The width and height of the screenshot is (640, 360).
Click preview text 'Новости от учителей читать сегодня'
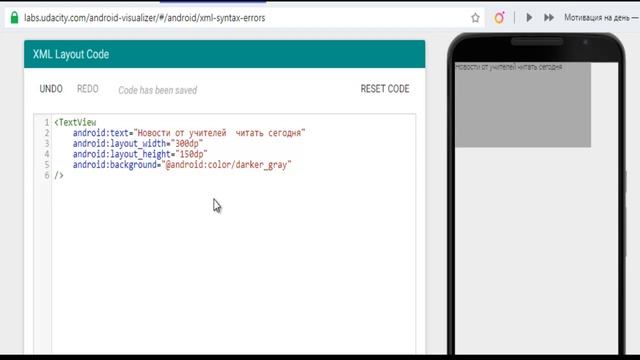[x=509, y=67]
